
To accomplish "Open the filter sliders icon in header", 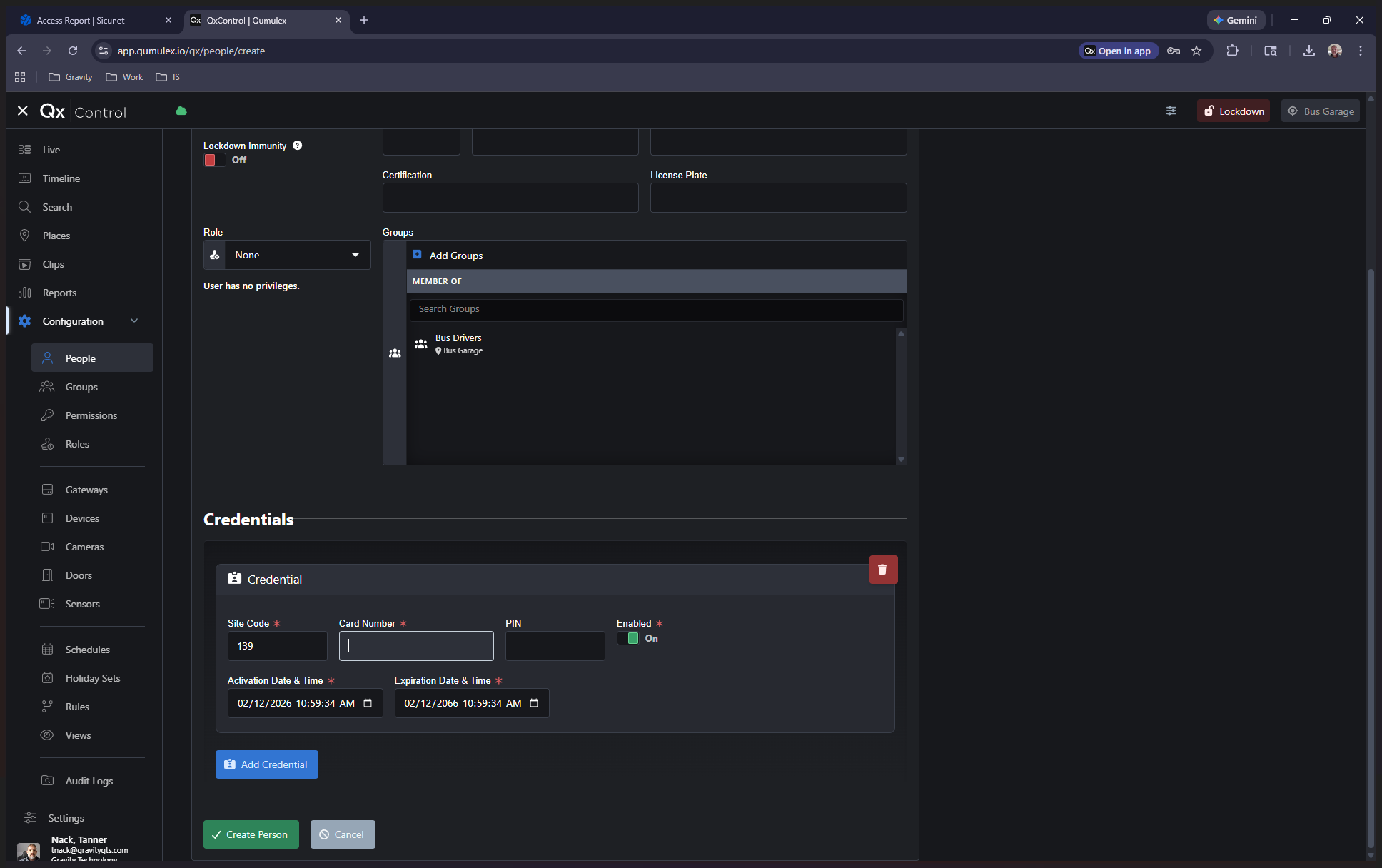I will coord(1171,111).
